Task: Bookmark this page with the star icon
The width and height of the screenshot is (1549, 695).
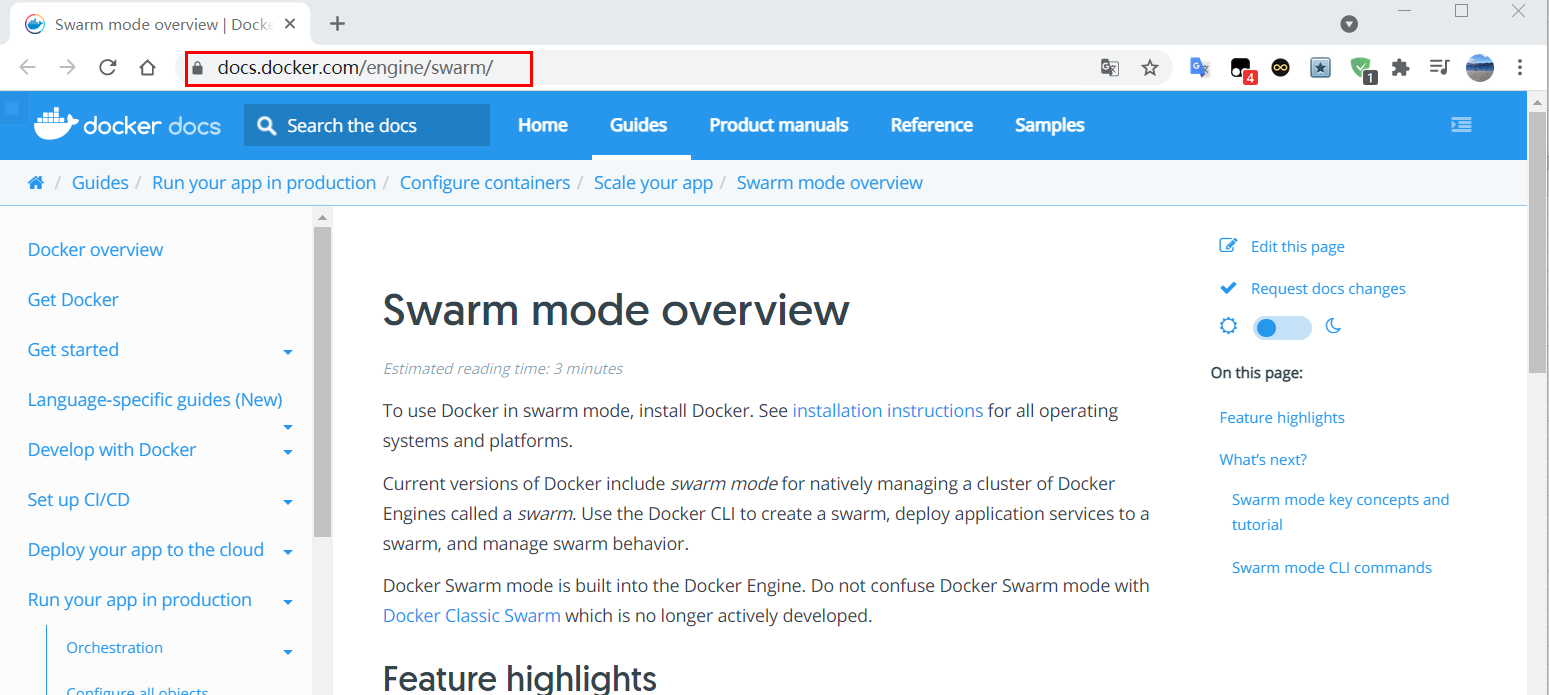Action: pos(1150,67)
